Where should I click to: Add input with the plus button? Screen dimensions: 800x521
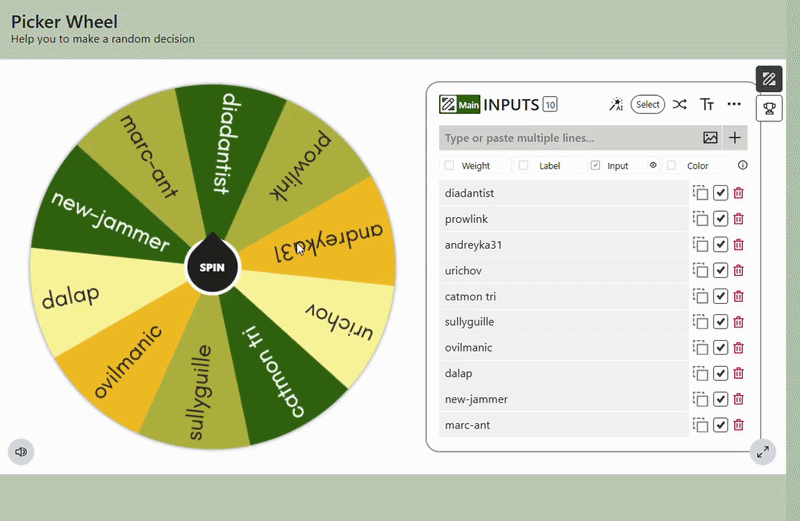pos(735,138)
